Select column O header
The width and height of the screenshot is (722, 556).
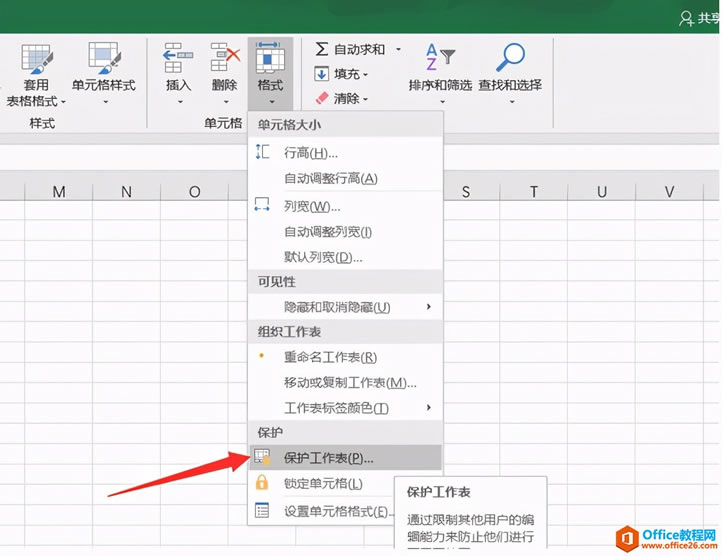[194, 192]
